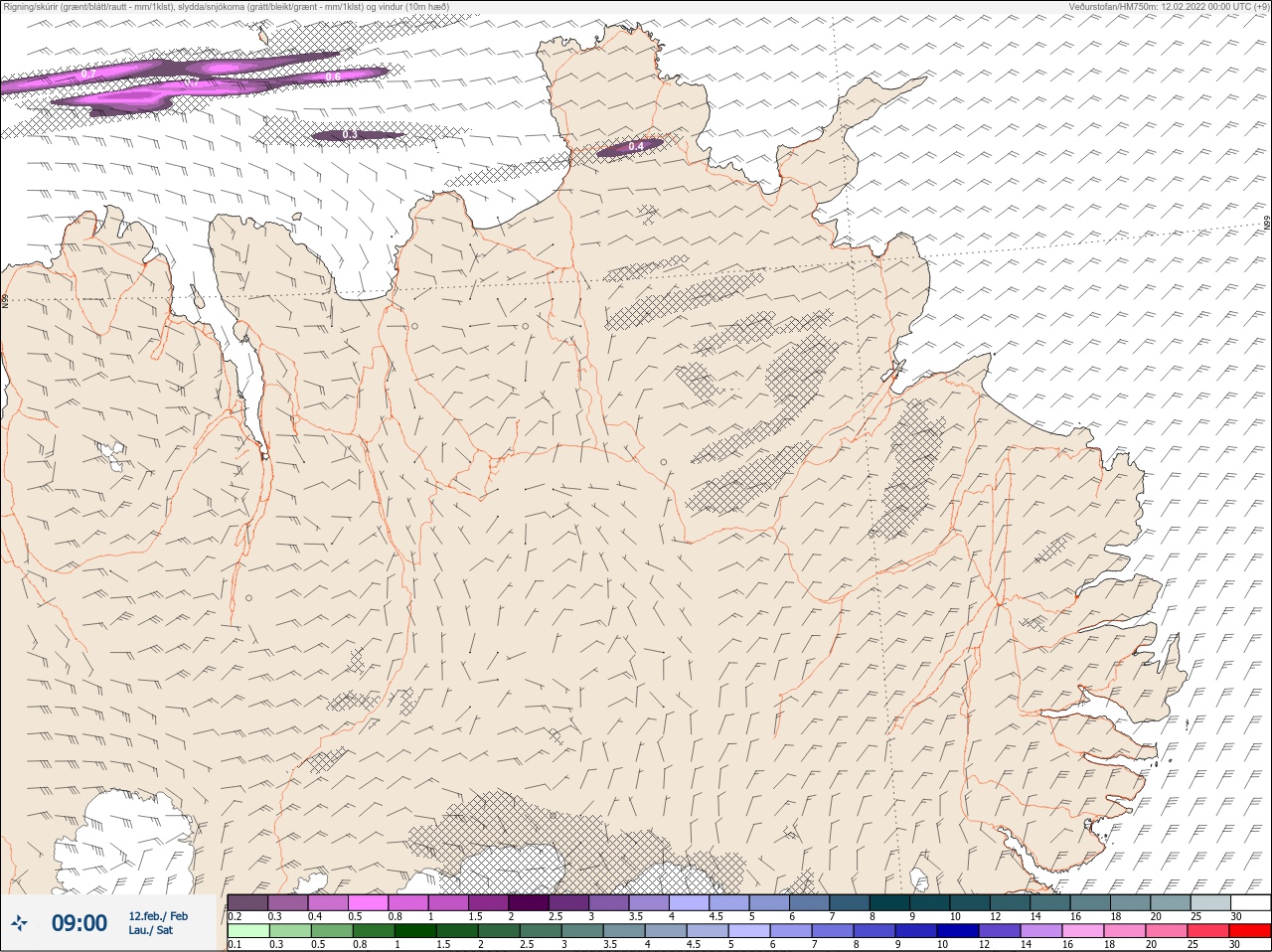The image size is (1272, 952).
Task: Pick the mauve first swatch of the upper legend row
Action: [247, 902]
